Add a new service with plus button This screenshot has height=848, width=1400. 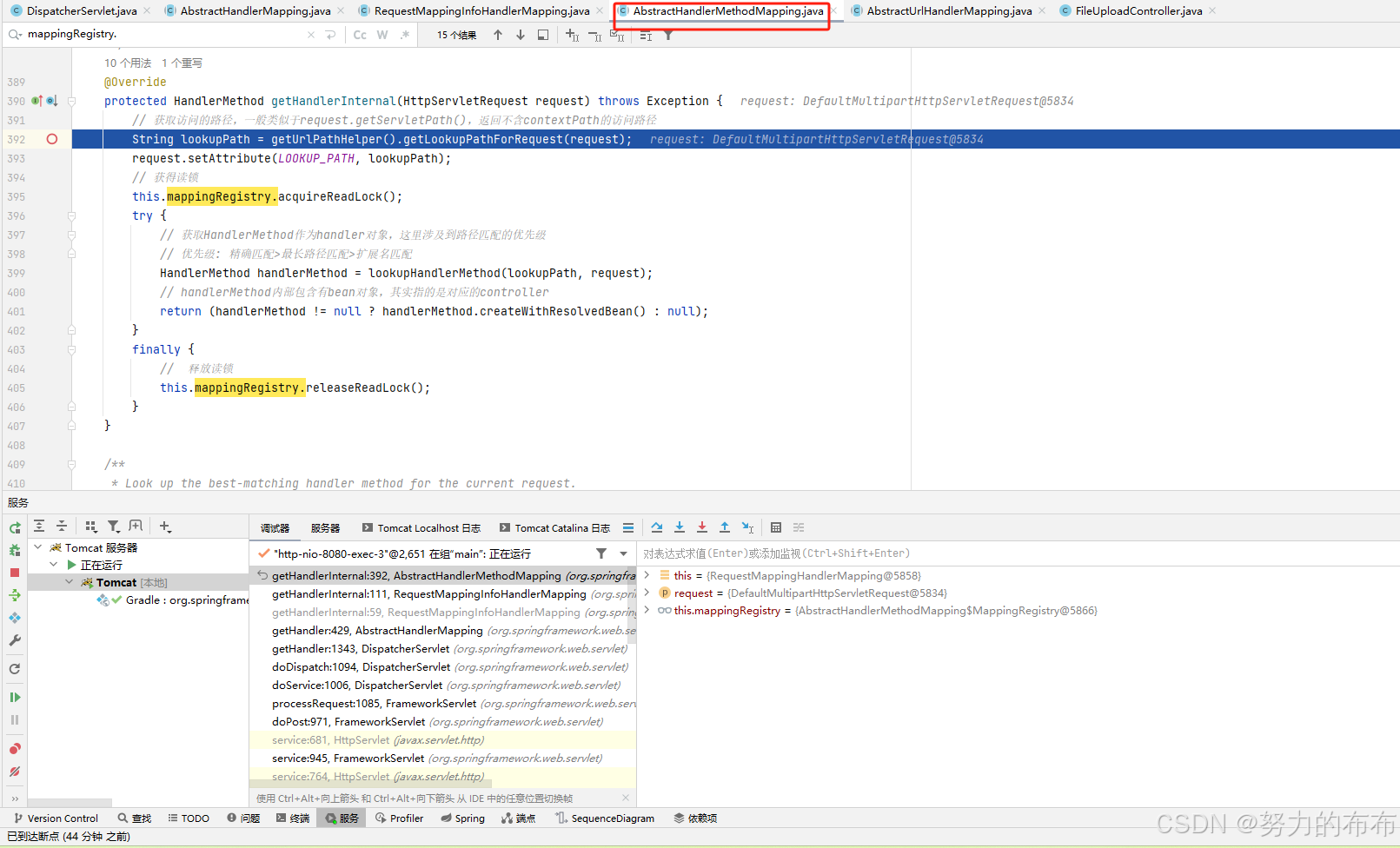pyautogui.click(x=165, y=527)
